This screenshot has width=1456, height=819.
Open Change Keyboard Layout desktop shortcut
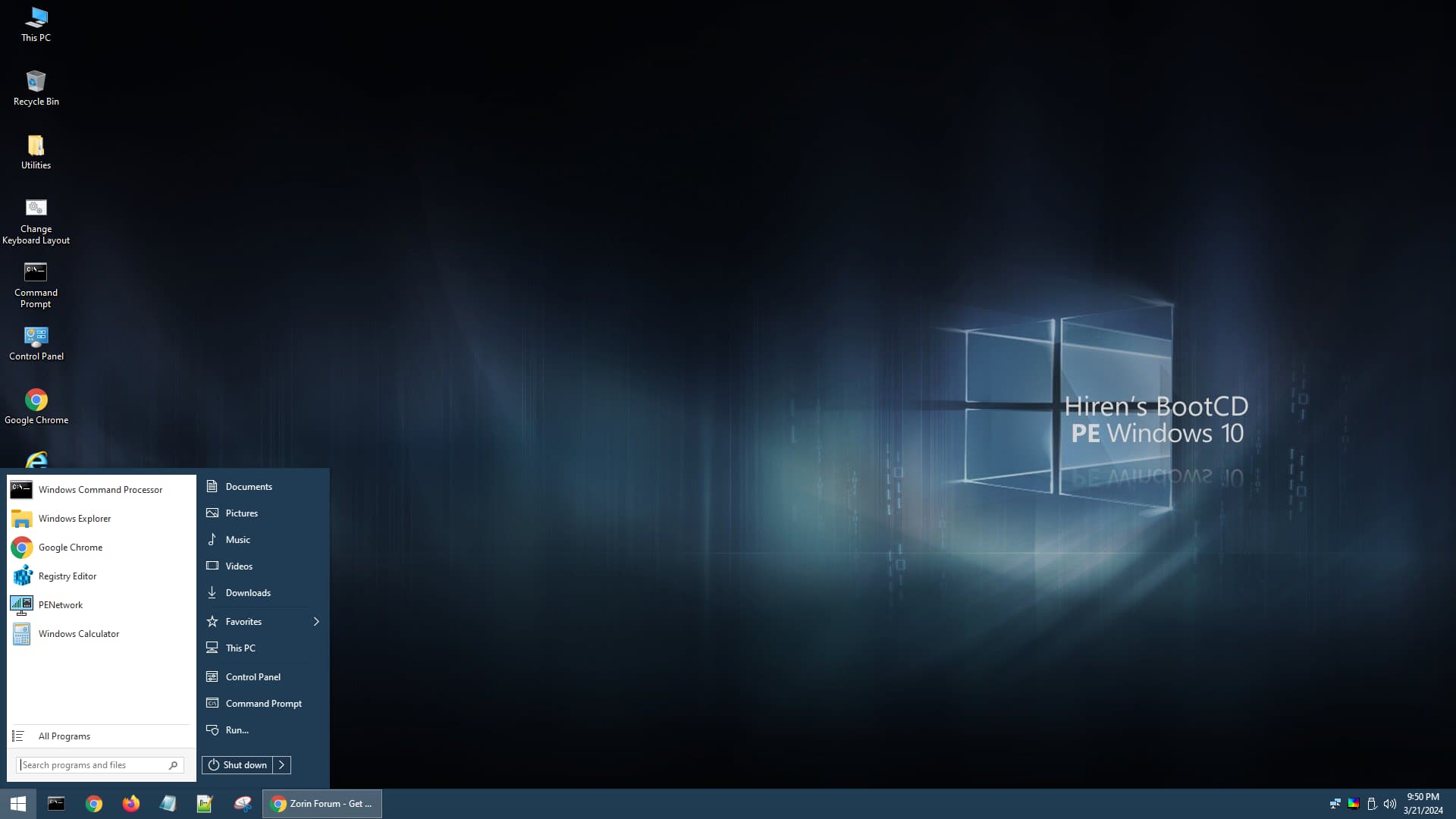[x=36, y=221]
